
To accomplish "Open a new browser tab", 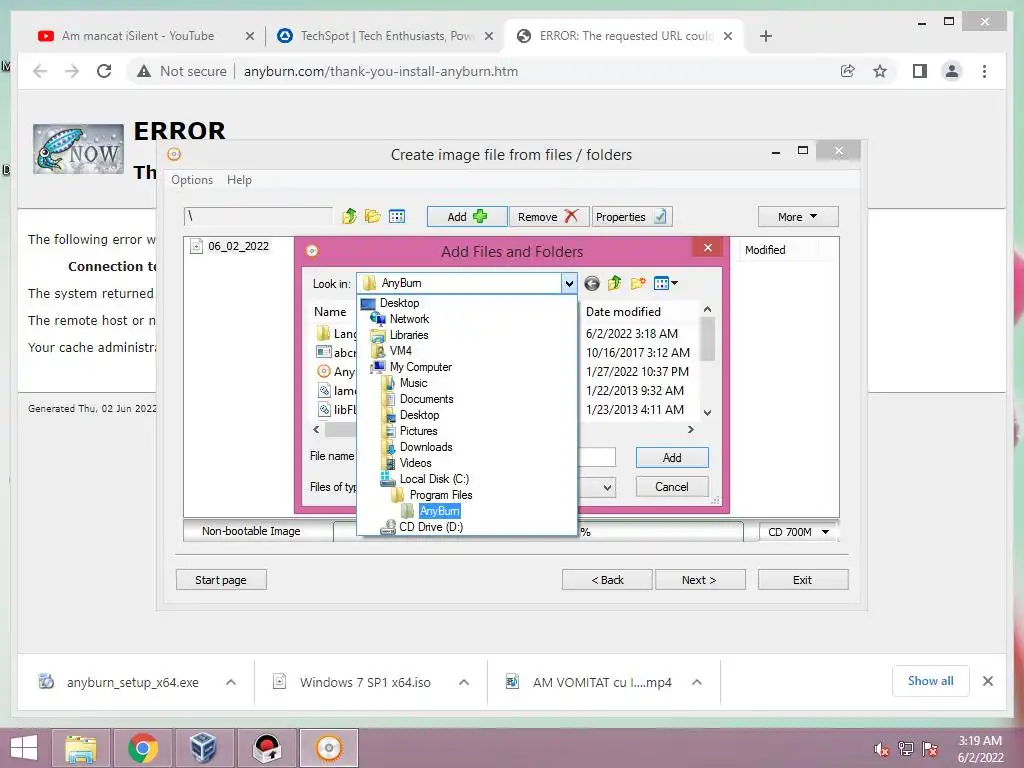I will click(x=766, y=36).
